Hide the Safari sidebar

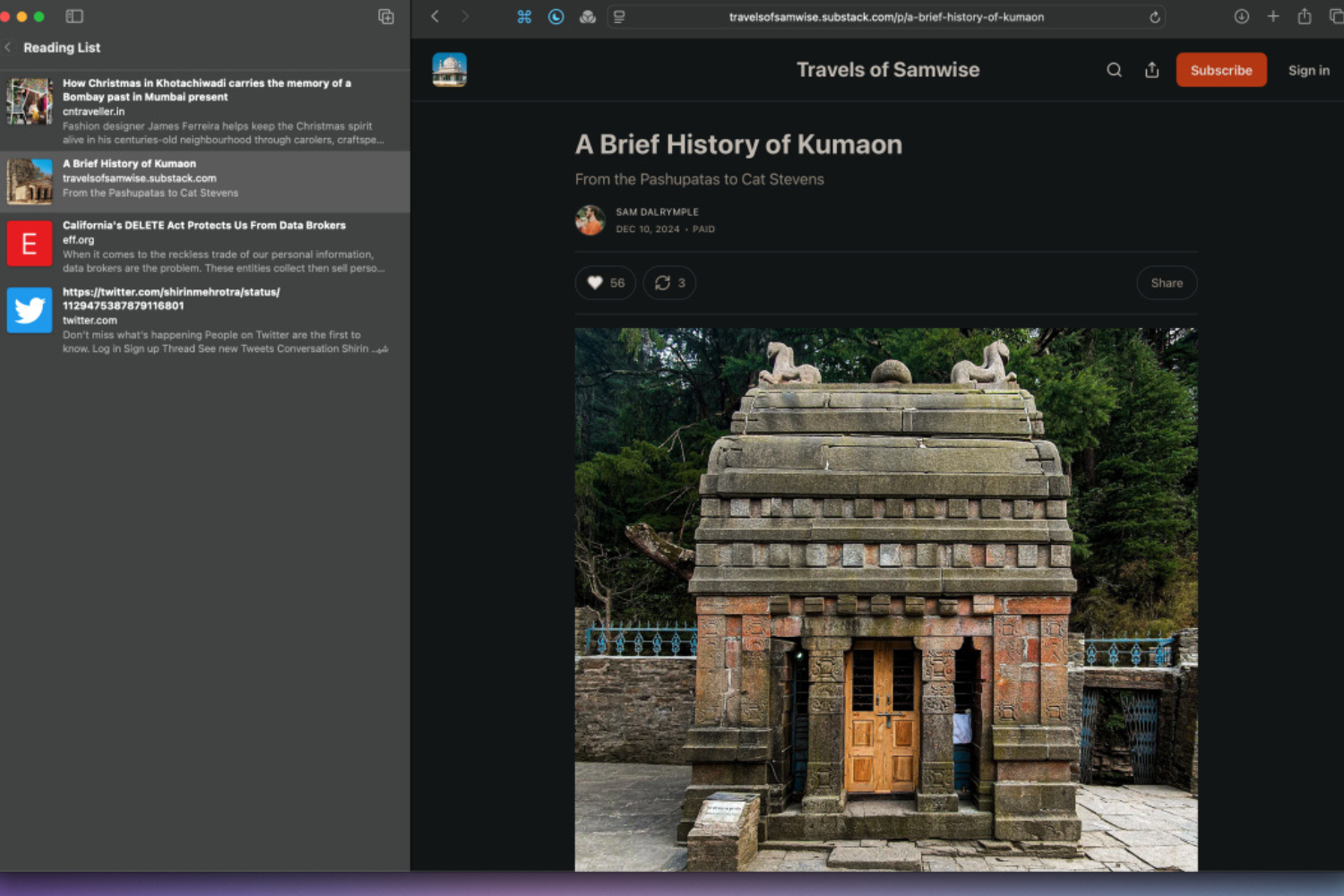pos(74,16)
